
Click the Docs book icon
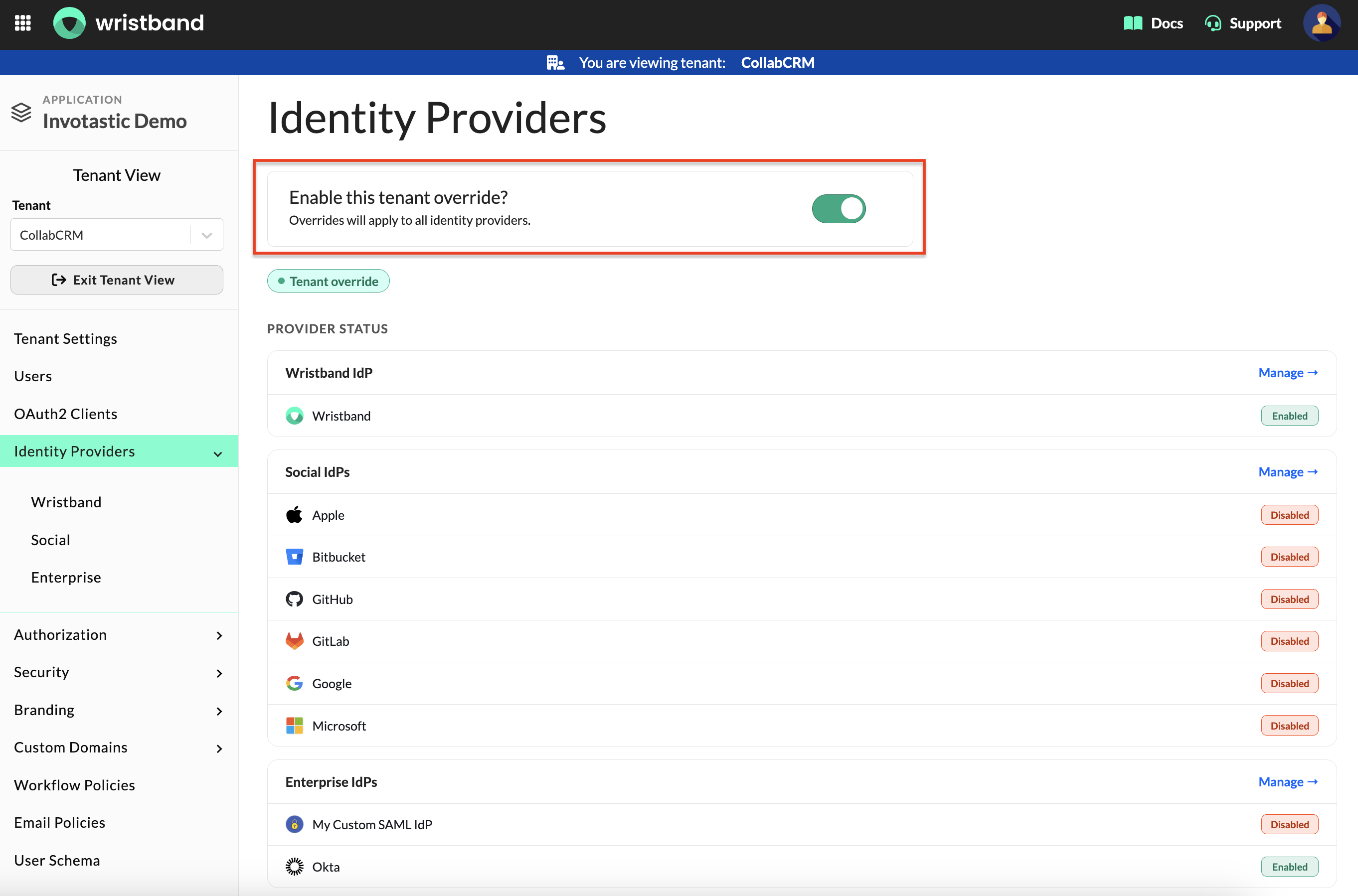[1132, 23]
